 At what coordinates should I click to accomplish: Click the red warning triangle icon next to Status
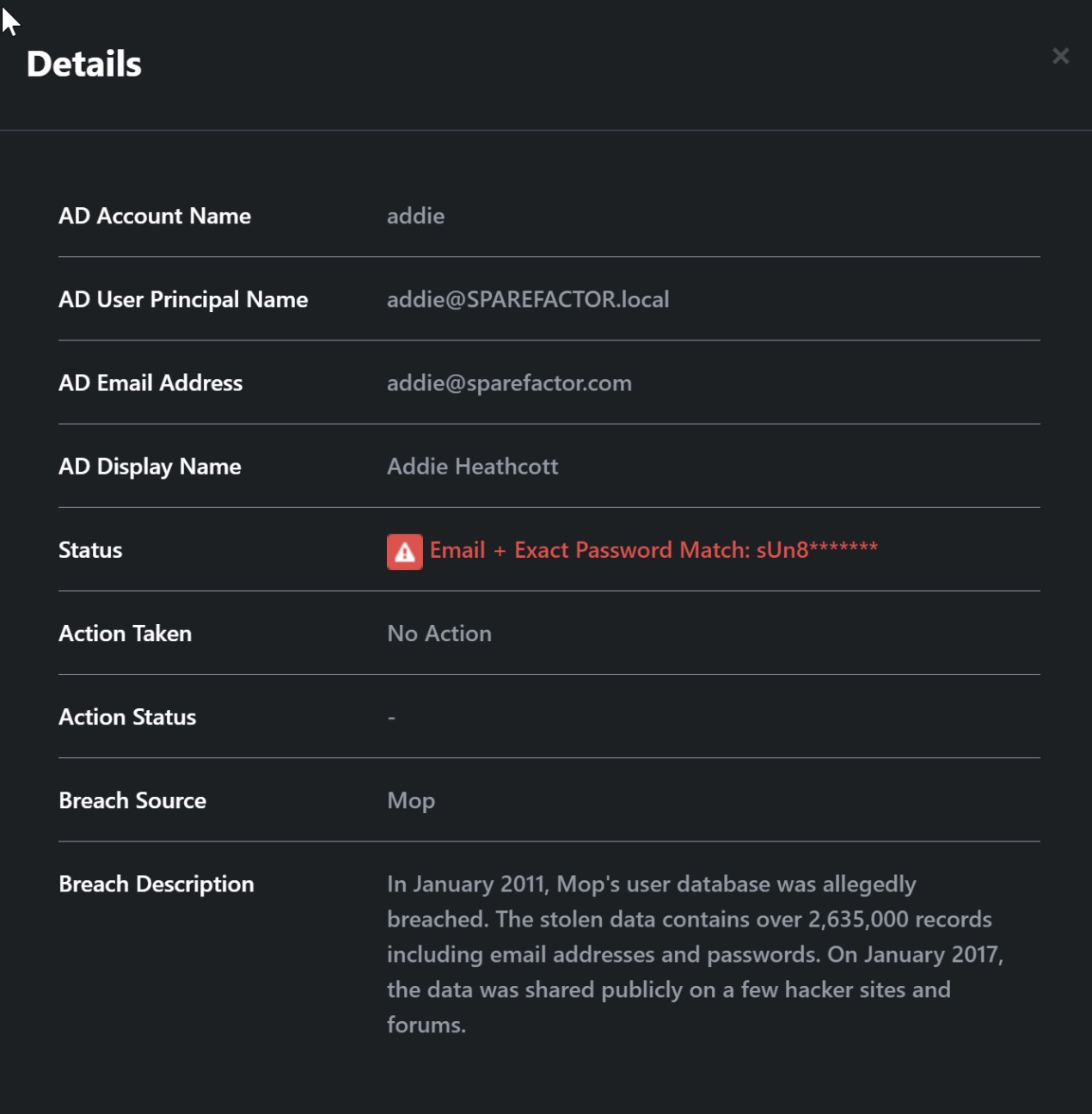[403, 551]
